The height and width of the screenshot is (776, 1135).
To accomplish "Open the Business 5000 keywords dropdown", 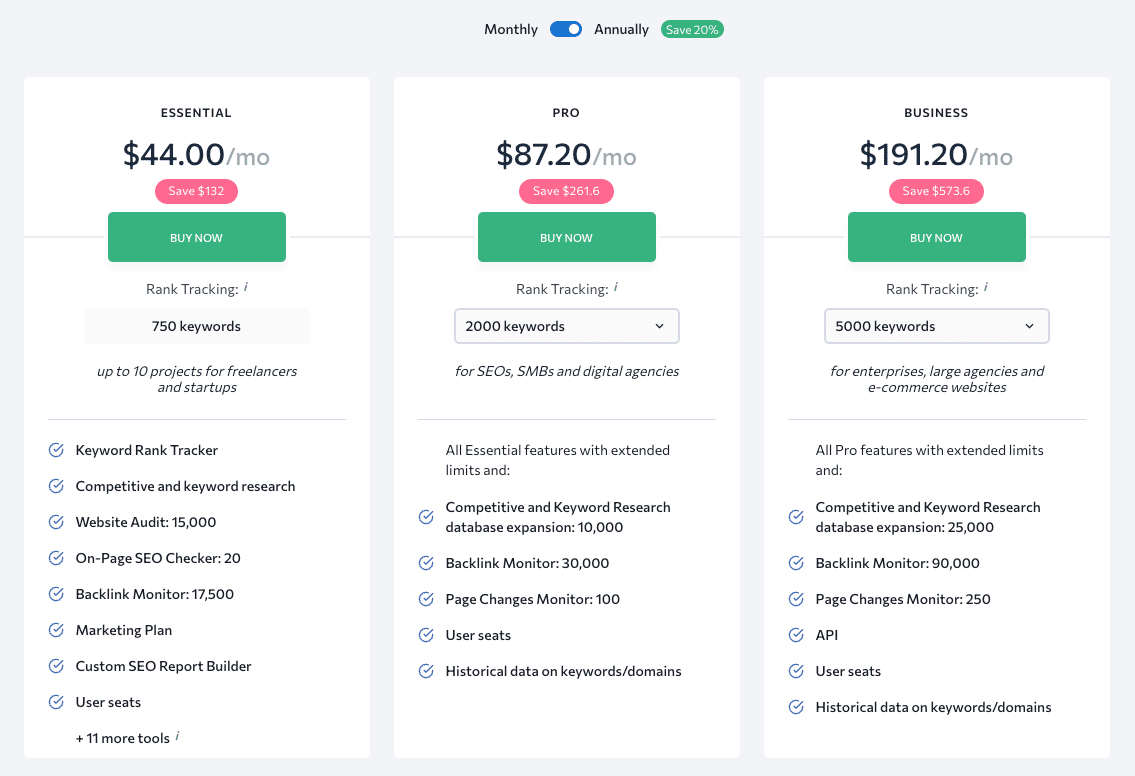I will 937,326.
